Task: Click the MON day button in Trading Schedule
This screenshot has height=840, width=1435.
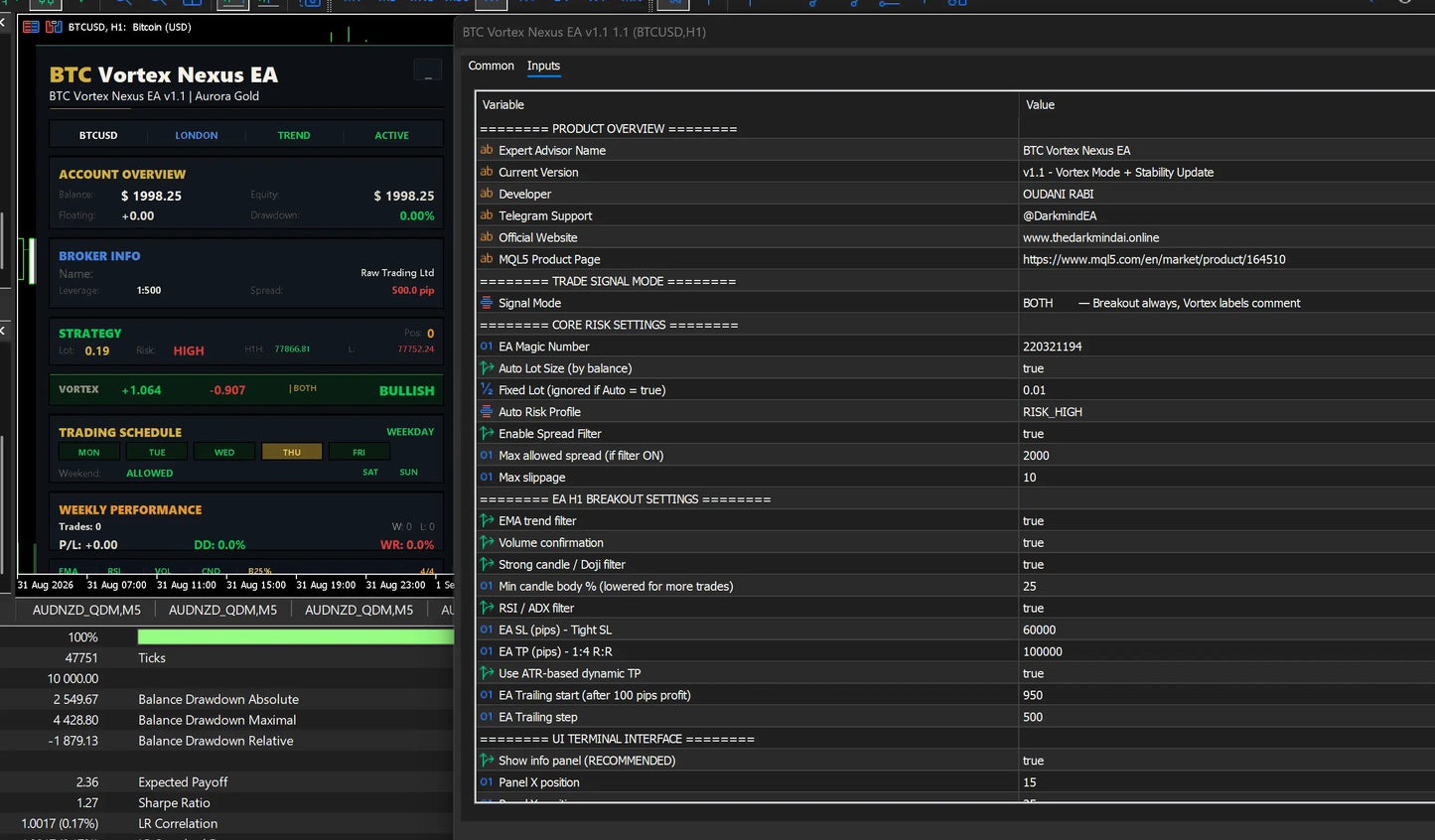Action: tap(89, 452)
